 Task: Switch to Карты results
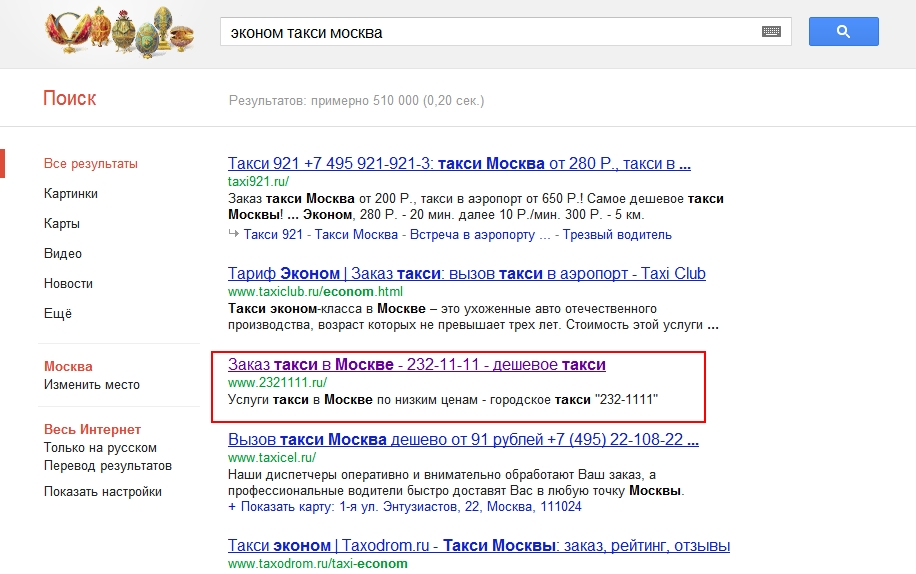[x=61, y=223]
